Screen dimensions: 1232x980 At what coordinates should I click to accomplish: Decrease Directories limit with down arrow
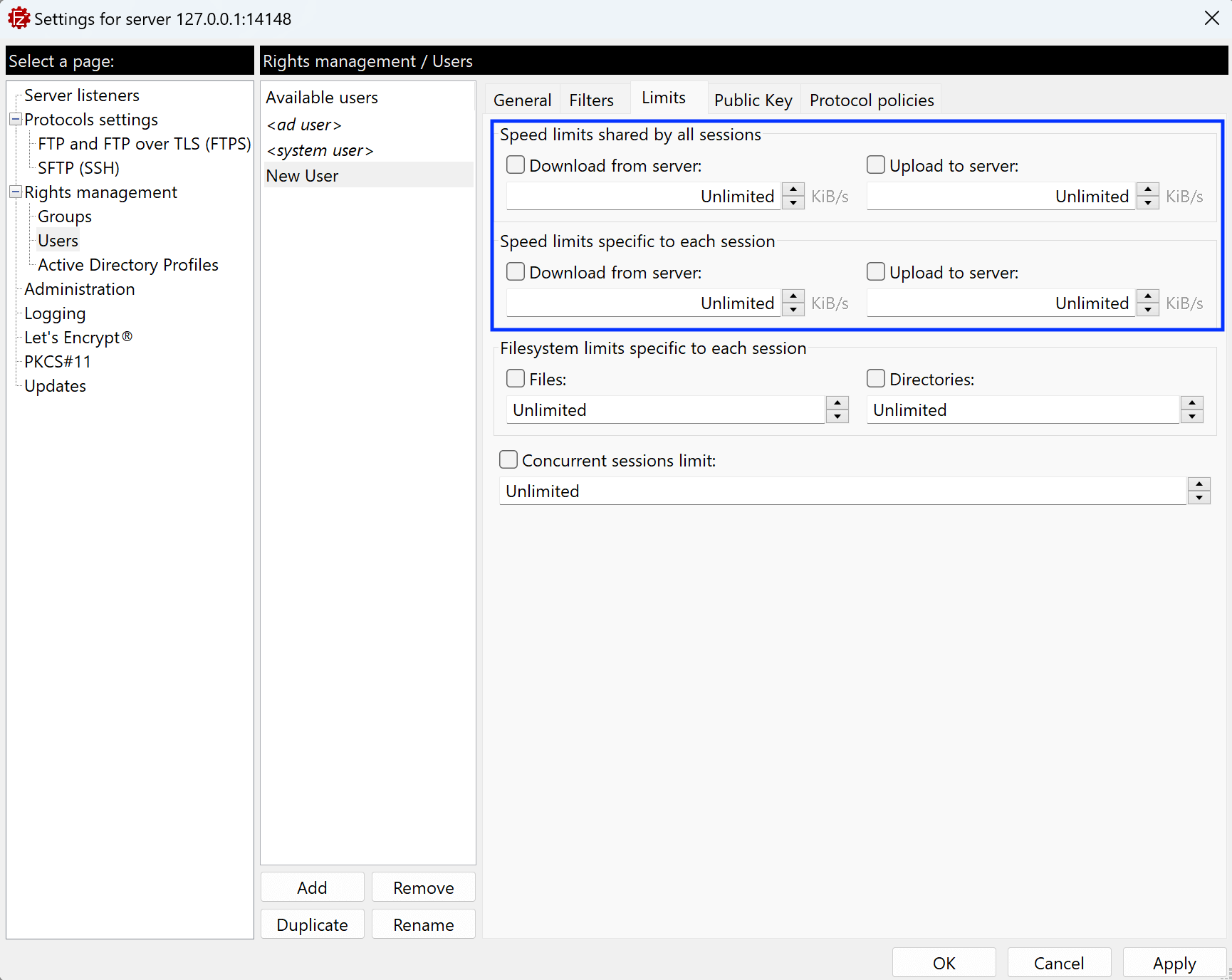pos(1191,417)
